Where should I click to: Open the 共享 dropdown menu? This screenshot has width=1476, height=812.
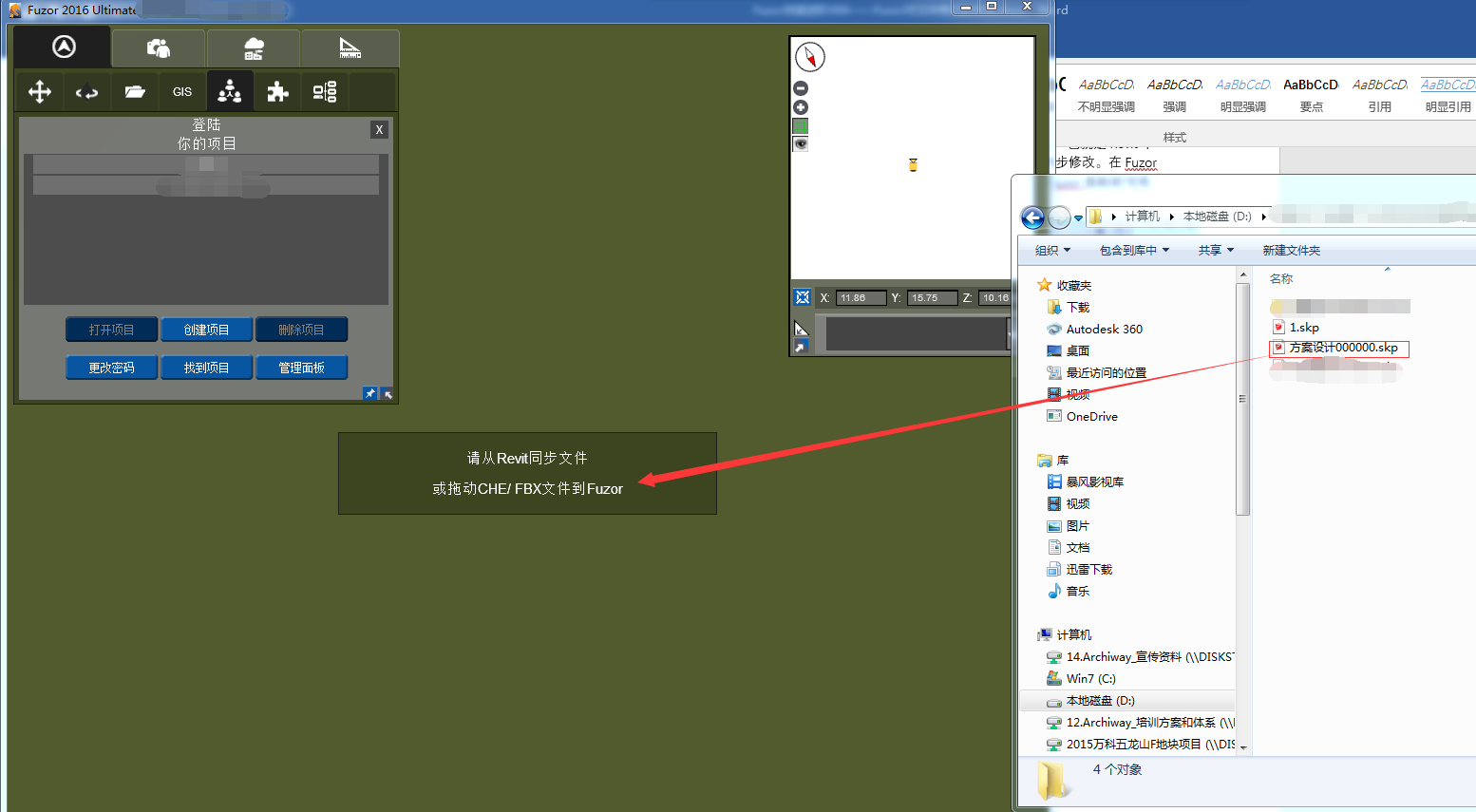click(1216, 251)
